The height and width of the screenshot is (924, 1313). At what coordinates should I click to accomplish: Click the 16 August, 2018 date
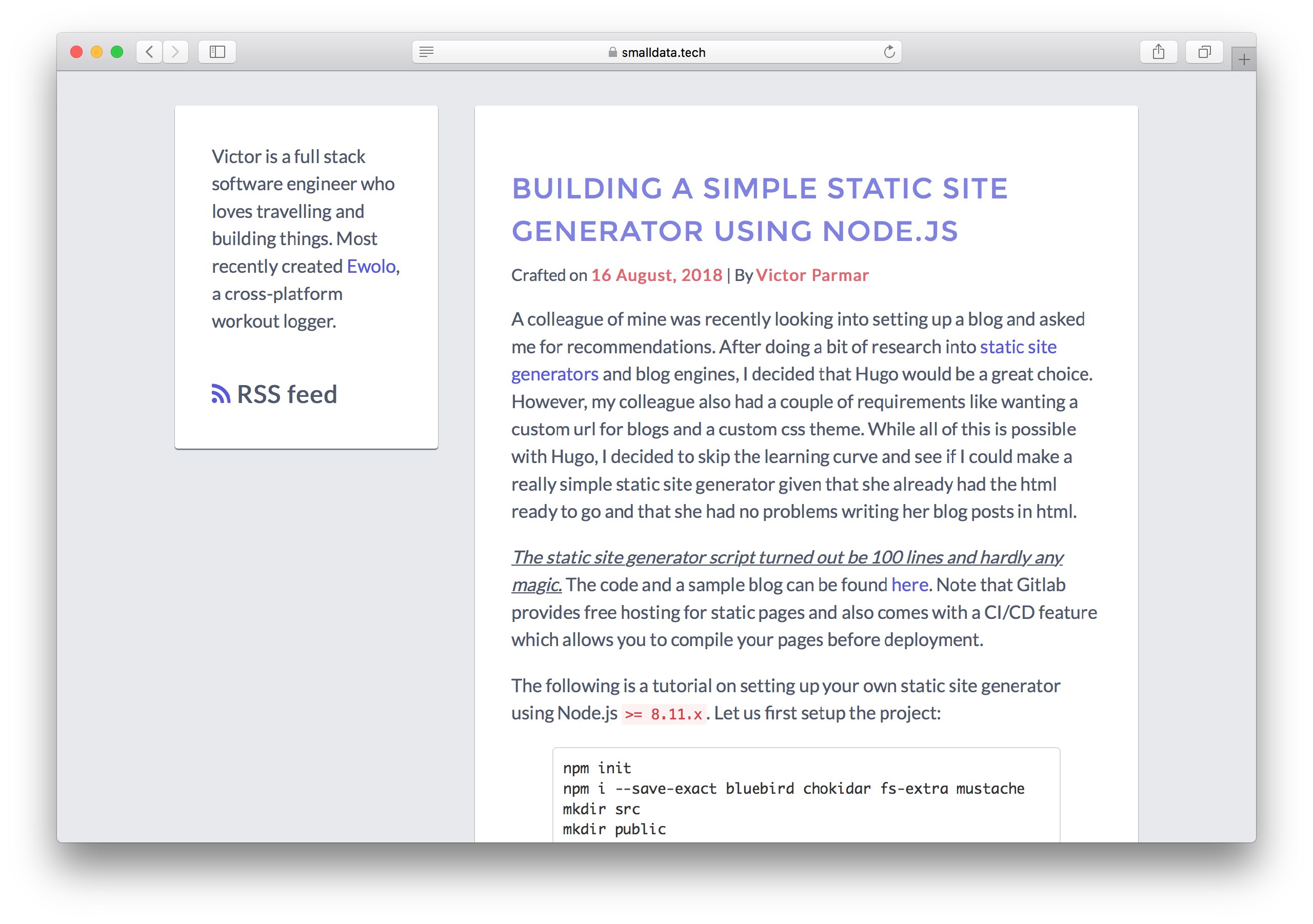tap(656, 275)
